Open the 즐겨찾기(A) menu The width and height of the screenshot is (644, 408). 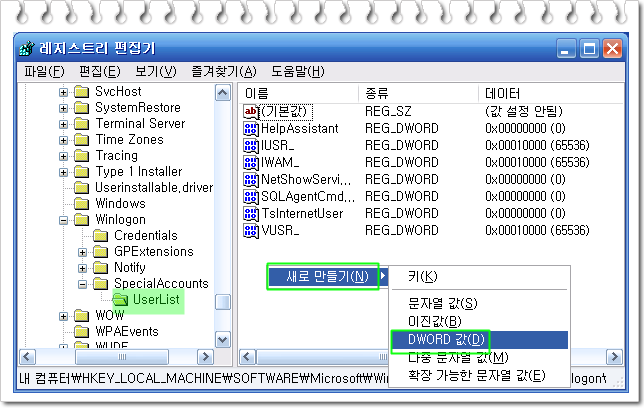click(x=224, y=71)
